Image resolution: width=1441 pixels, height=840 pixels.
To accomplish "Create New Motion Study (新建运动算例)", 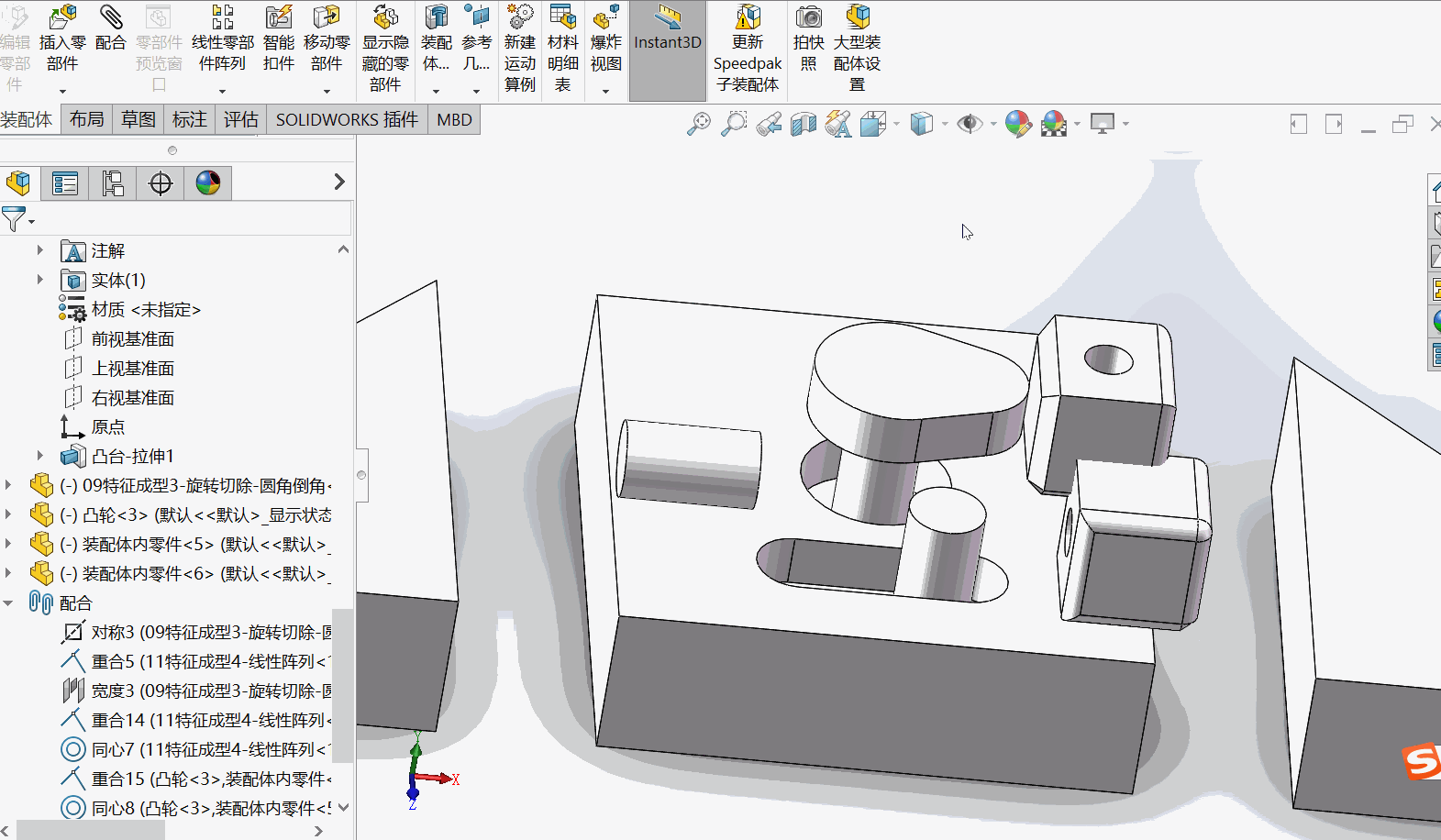I will pos(520,17).
